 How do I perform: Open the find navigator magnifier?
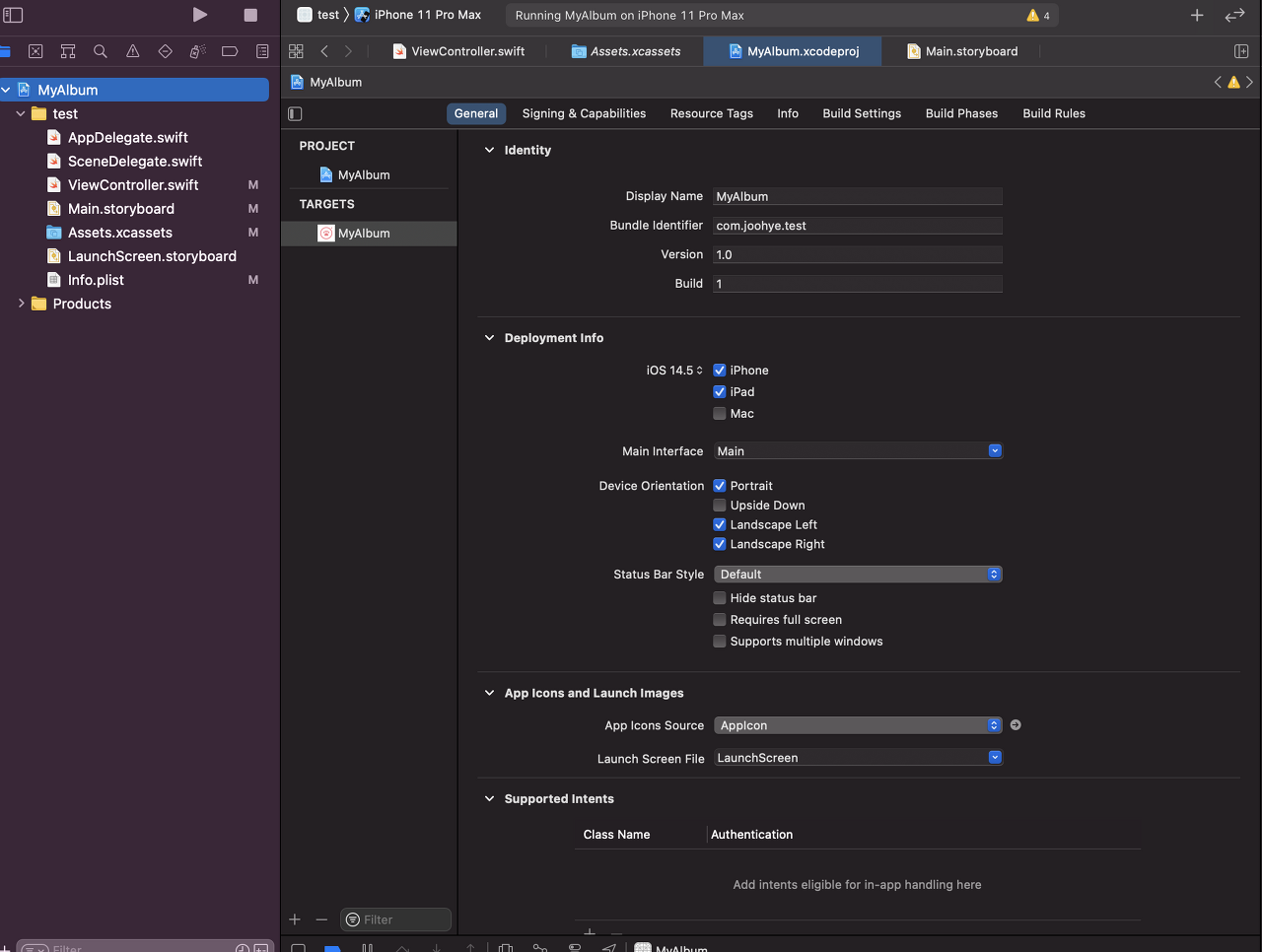pos(101,51)
